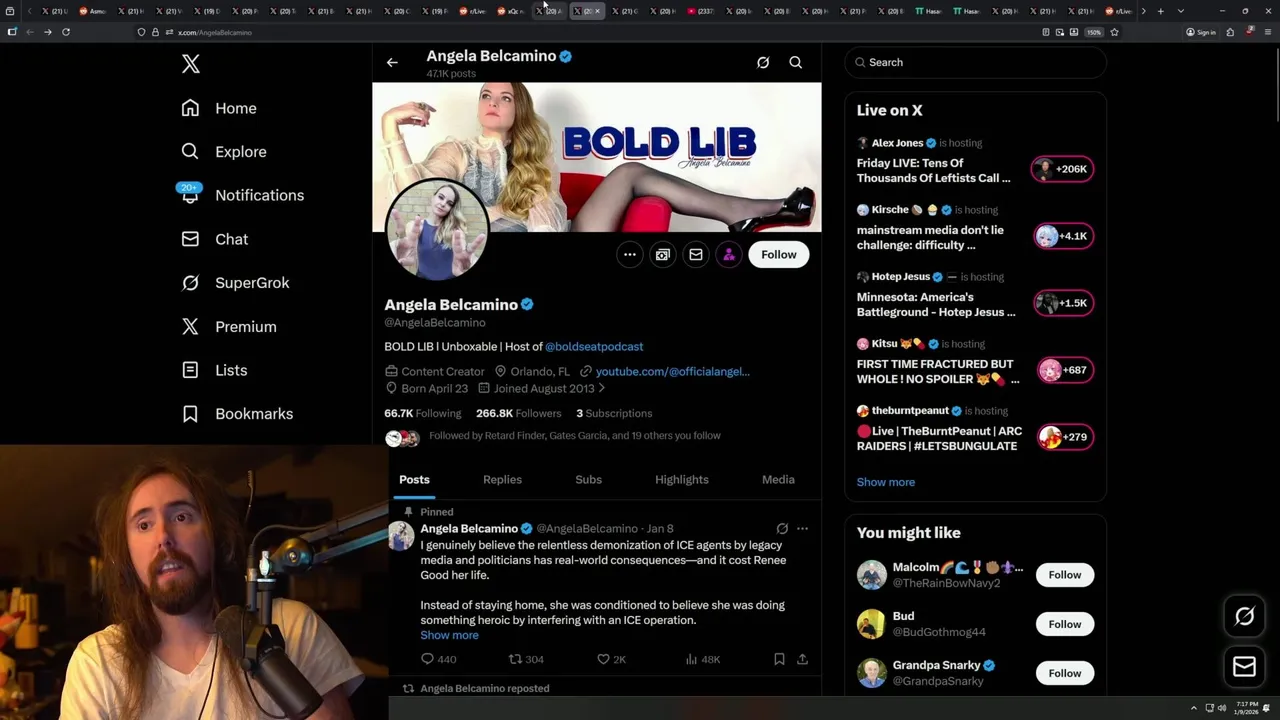The width and height of the screenshot is (1280, 720).
Task: Open Explore in the sidebar
Action: click(224, 152)
